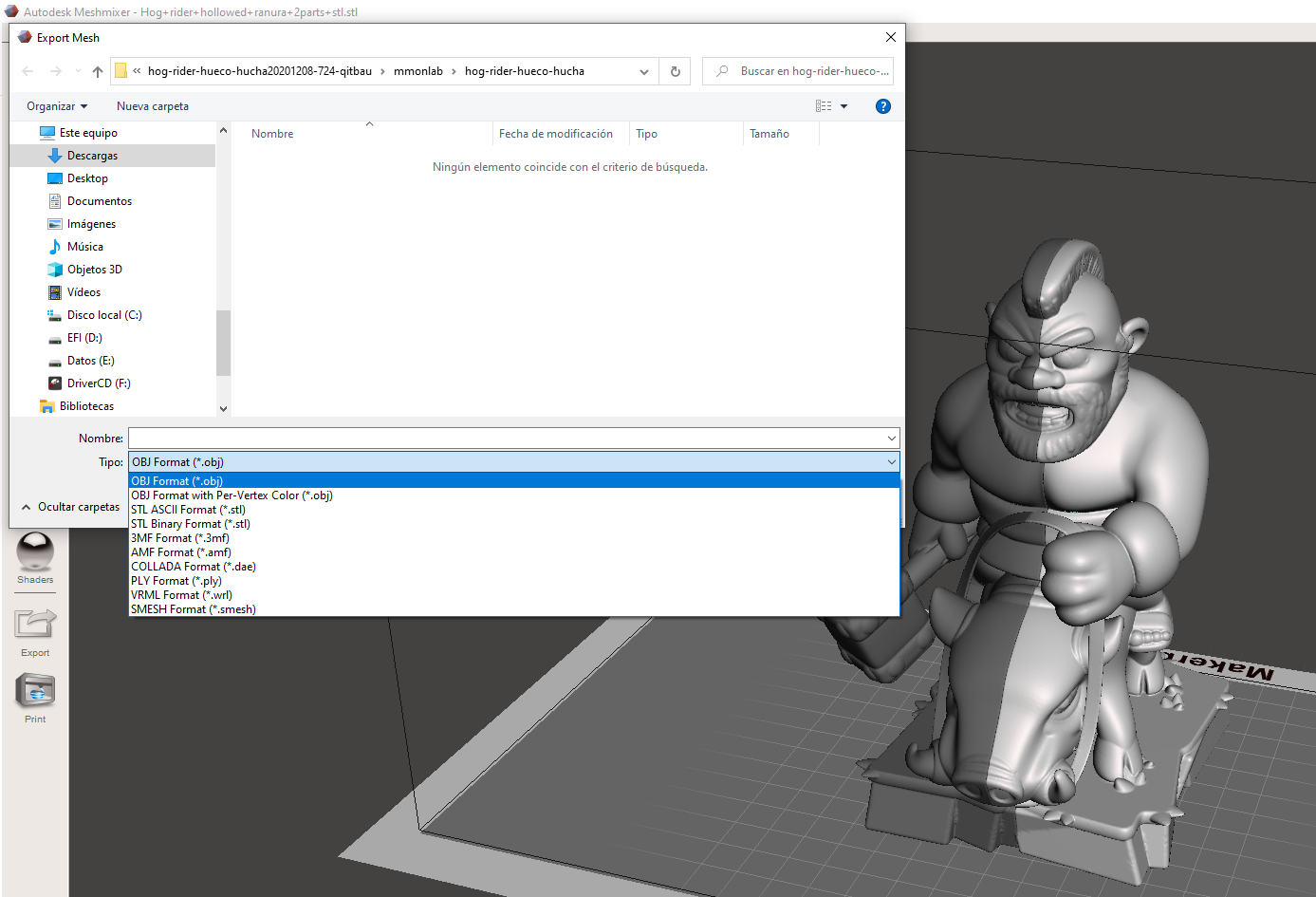
Task: Select STL Binary Format (*.stl) option
Action: click(191, 524)
